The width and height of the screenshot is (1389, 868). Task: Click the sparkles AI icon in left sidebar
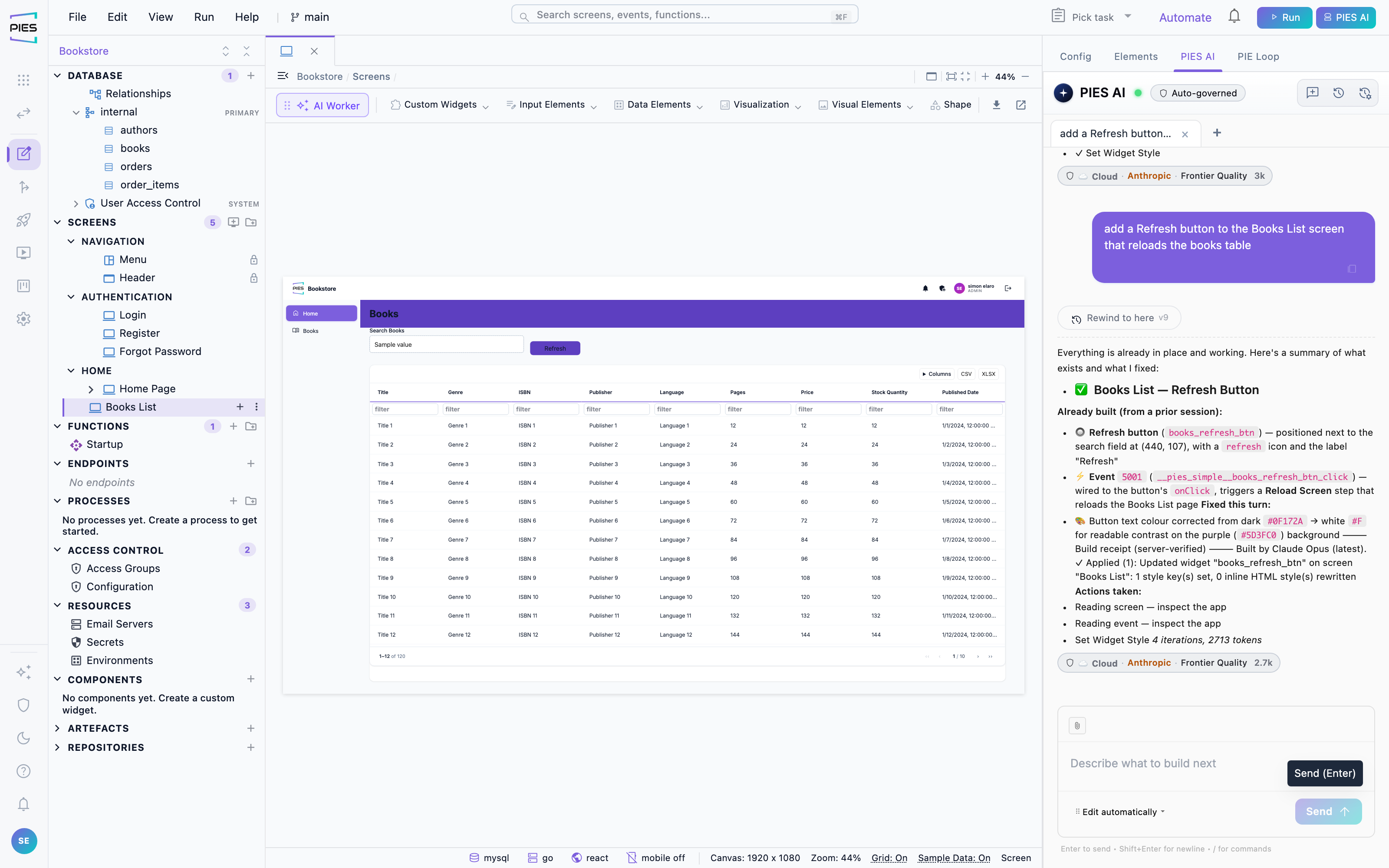pyautogui.click(x=23, y=672)
